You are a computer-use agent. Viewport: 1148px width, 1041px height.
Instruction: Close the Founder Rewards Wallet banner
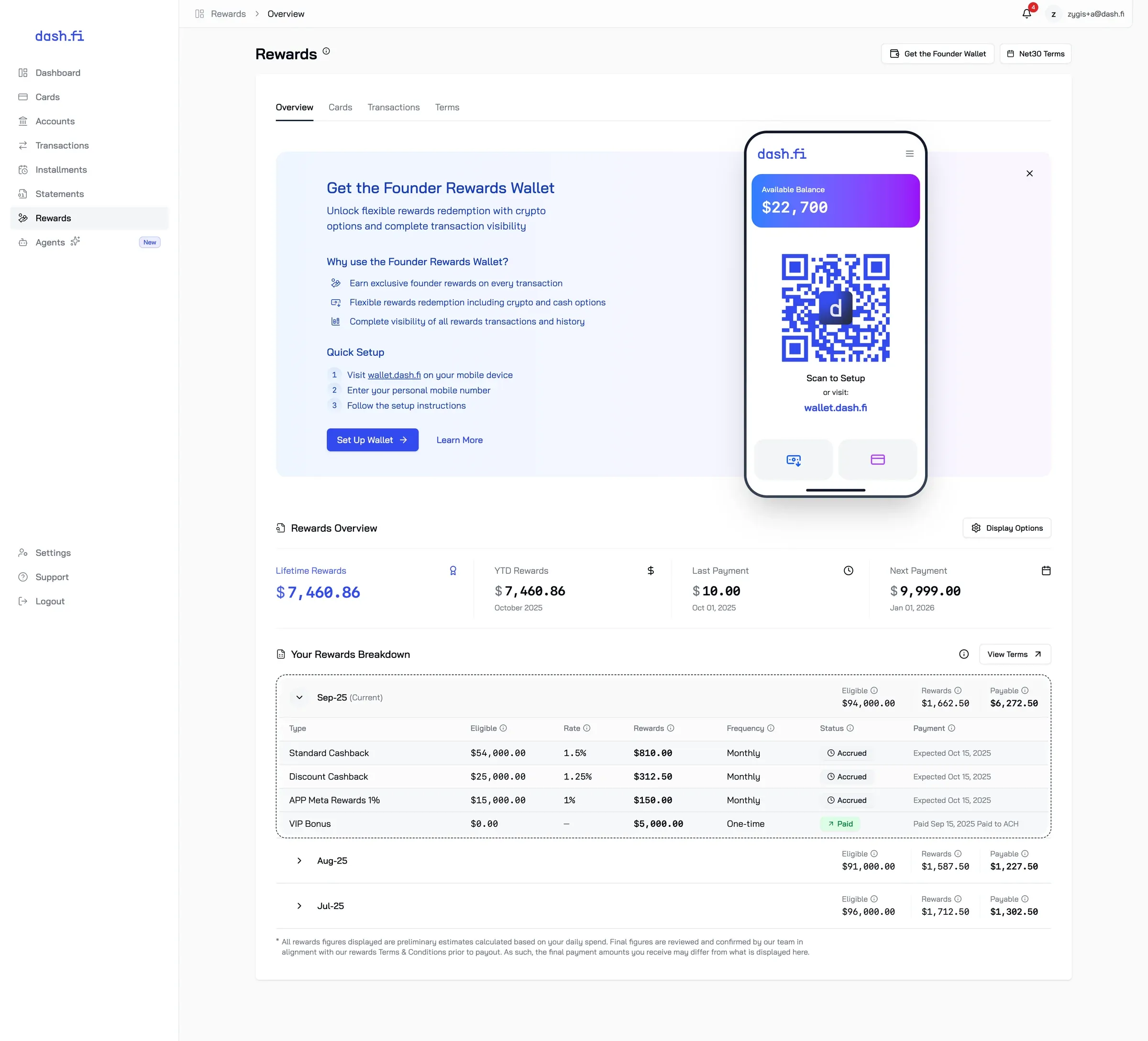[x=1029, y=174]
